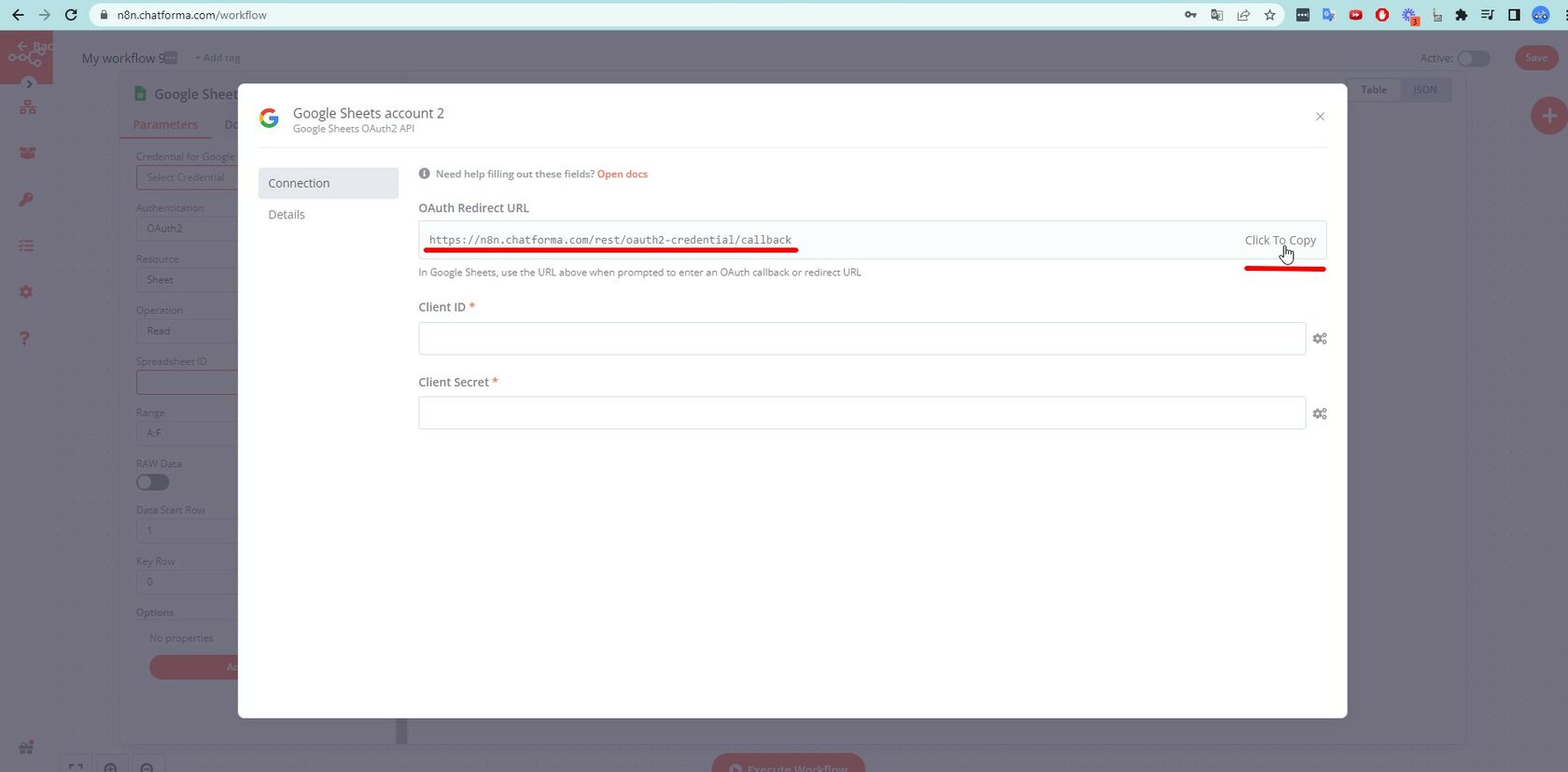
Task: Open the red fast-forward extension icon
Action: [1355, 15]
